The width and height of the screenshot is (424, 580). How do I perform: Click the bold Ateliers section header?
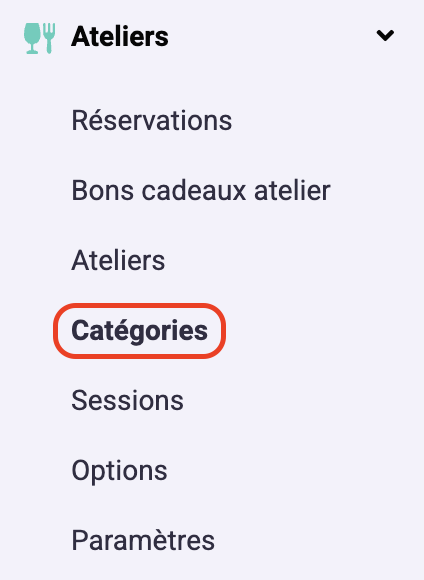pyautogui.click(x=120, y=37)
